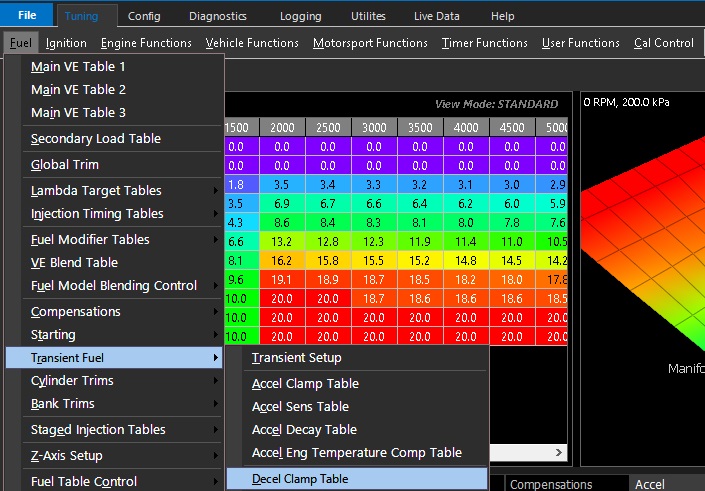The image size is (705, 491).
Task: Open the User Functions menu
Action: pyautogui.click(x=580, y=43)
